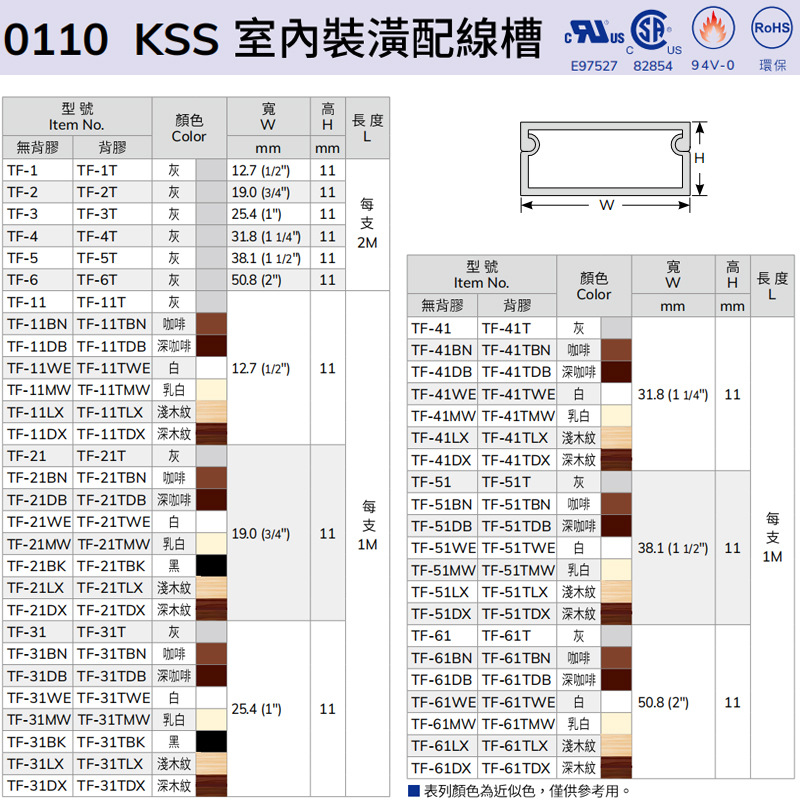This screenshot has width=800, height=800.
Task: Select the dark wood swatch for TF-11DX
Action: click(211, 434)
